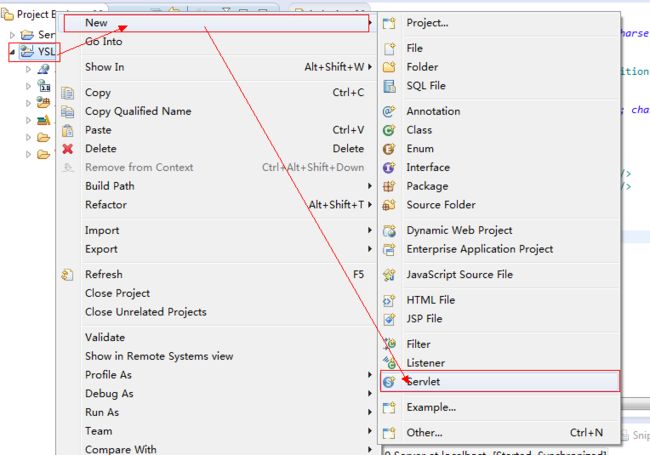Select Close Unrelated Projects
The height and width of the screenshot is (455, 650).
click(216, 312)
